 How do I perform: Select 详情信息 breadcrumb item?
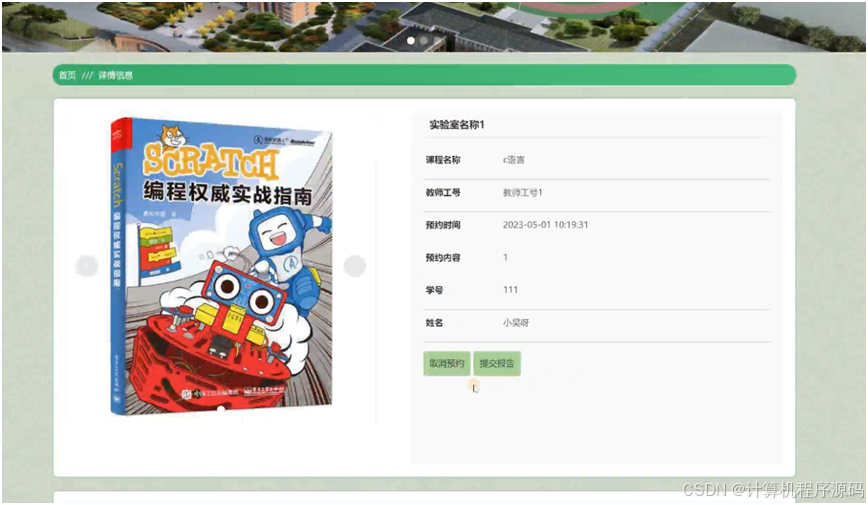coord(116,75)
